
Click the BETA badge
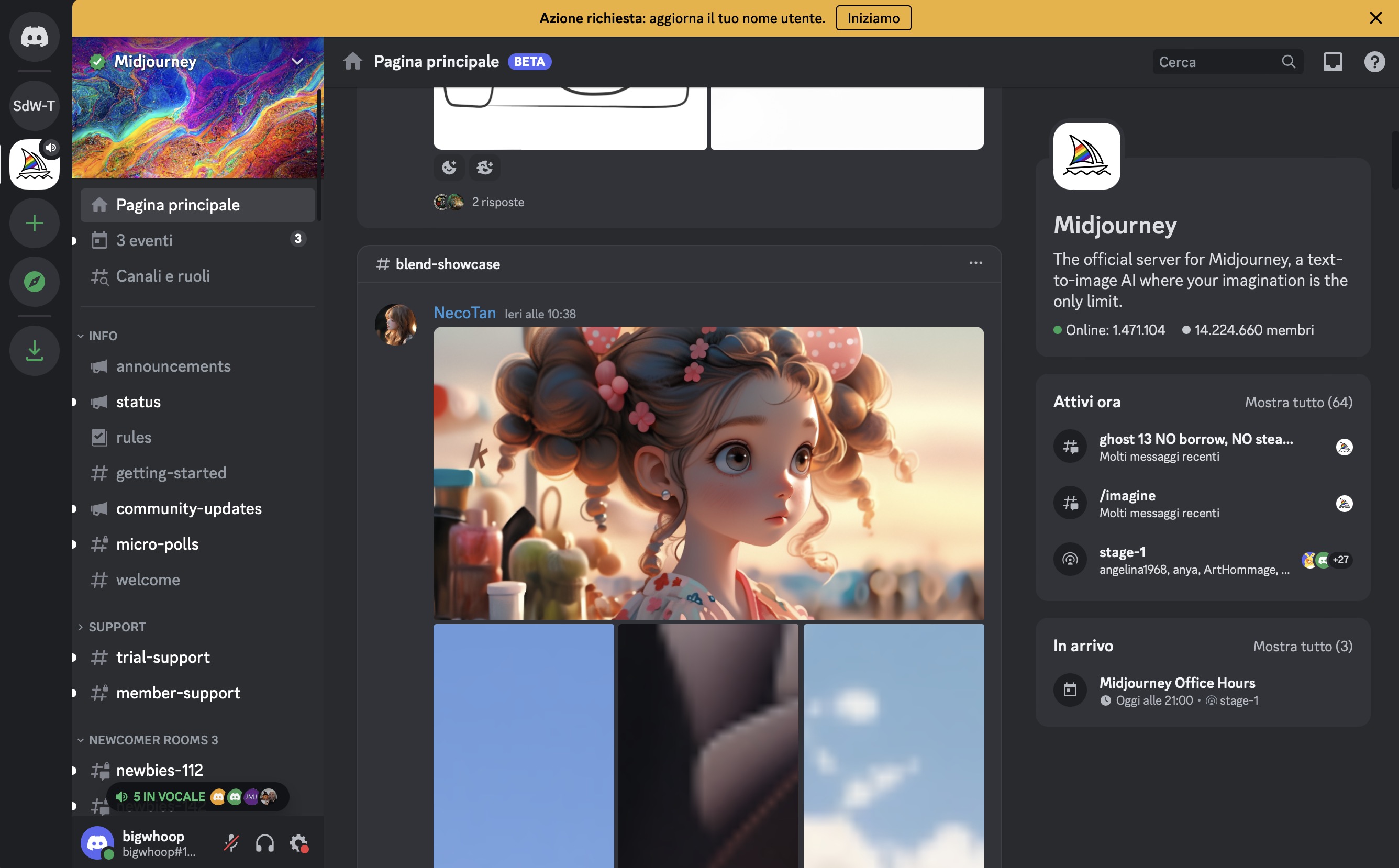point(529,61)
